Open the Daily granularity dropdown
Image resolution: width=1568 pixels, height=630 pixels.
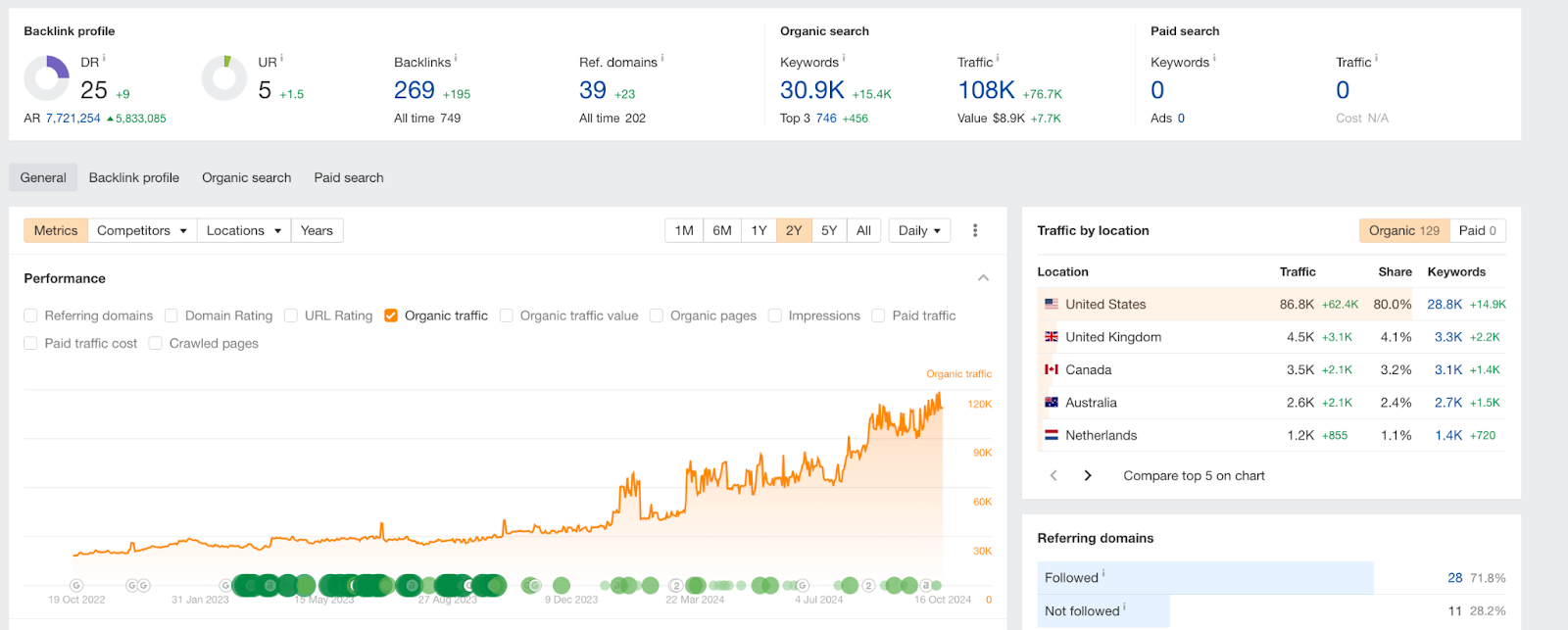pos(918,231)
